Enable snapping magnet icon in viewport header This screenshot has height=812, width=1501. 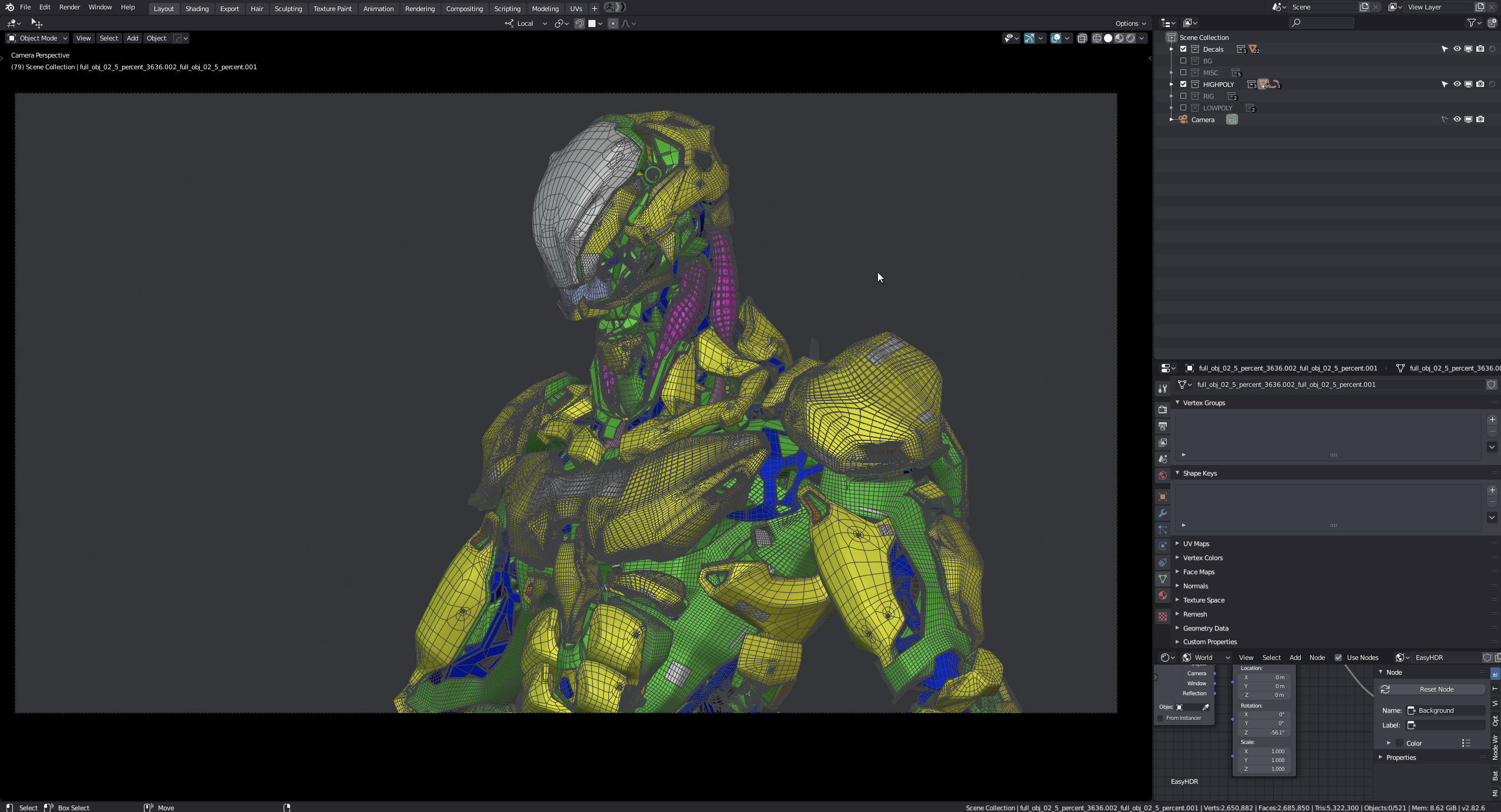(x=580, y=23)
